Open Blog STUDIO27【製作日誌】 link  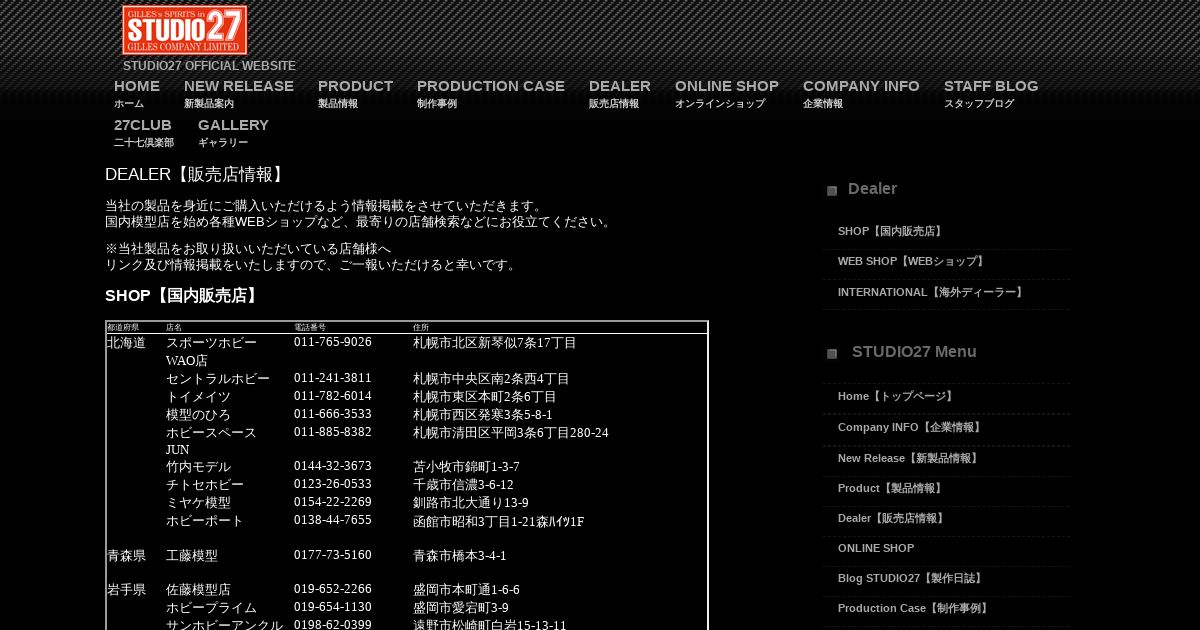[x=911, y=578]
